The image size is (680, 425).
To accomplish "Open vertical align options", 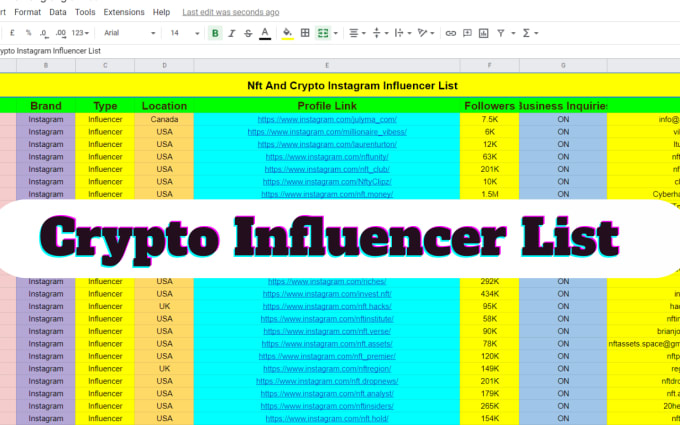I will (381, 33).
